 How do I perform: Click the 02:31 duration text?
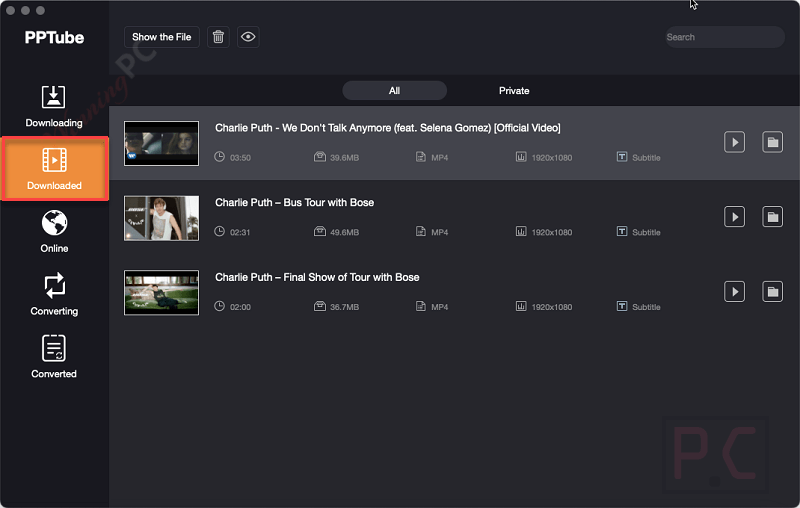click(240, 232)
